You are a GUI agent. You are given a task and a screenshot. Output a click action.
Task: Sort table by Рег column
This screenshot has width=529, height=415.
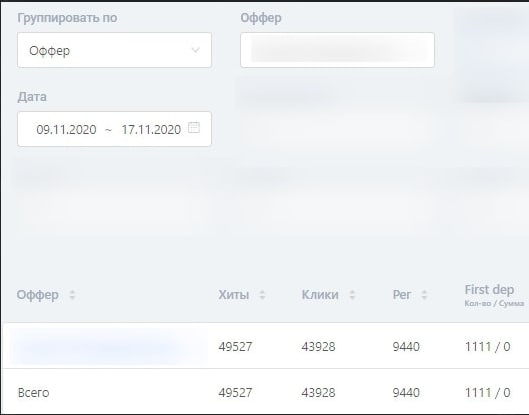point(424,295)
